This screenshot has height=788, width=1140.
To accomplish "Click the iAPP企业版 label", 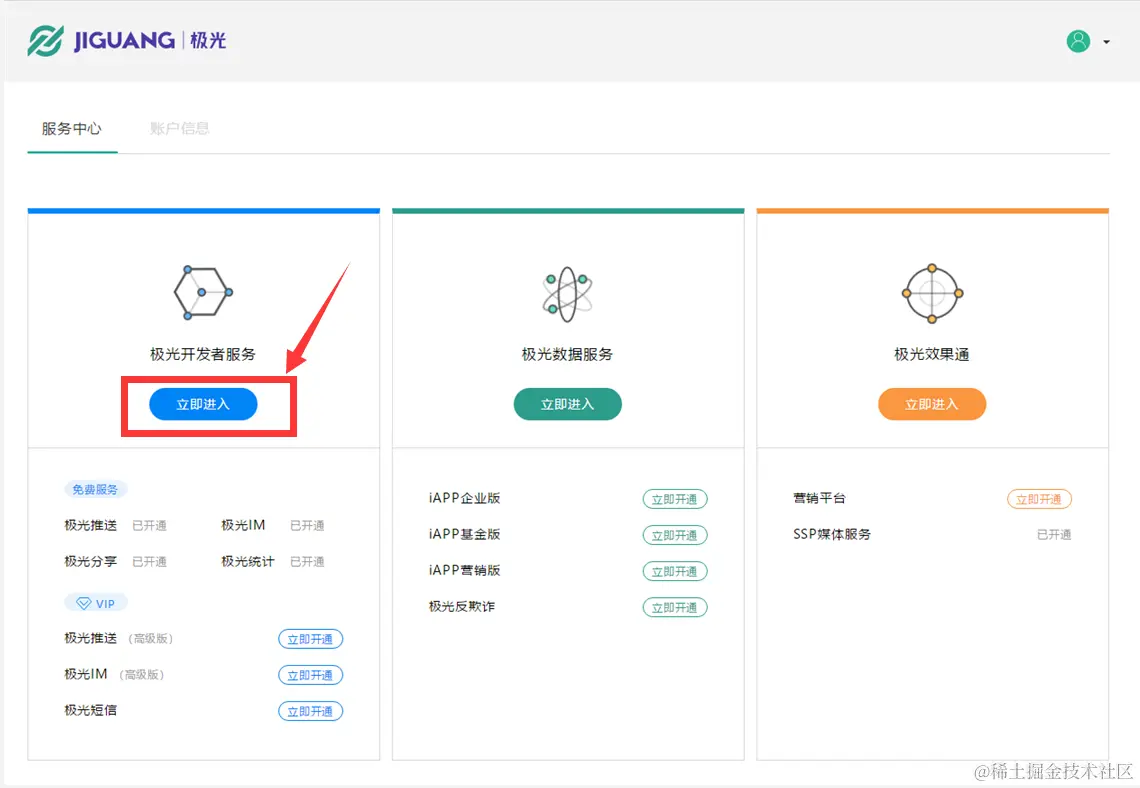I will point(465,498).
